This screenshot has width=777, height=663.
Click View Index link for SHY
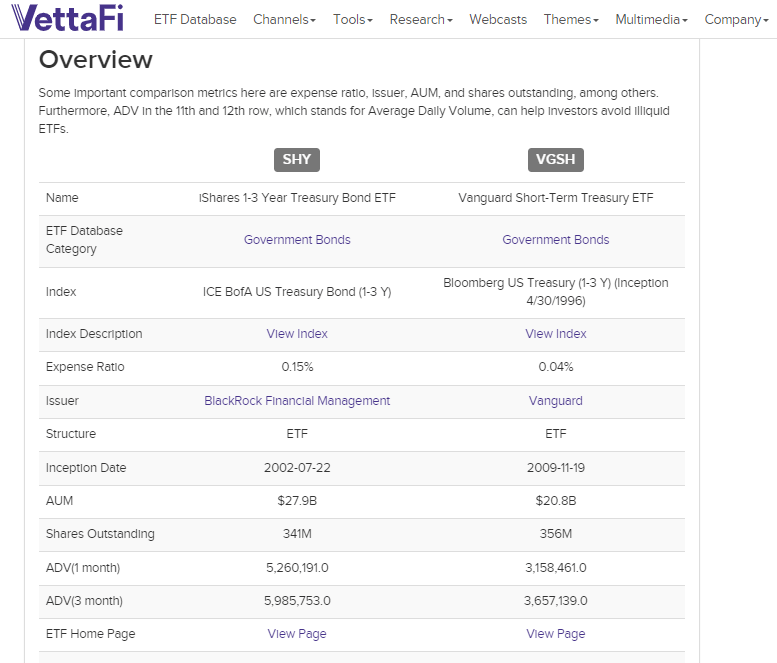pyautogui.click(x=297, y=334)
